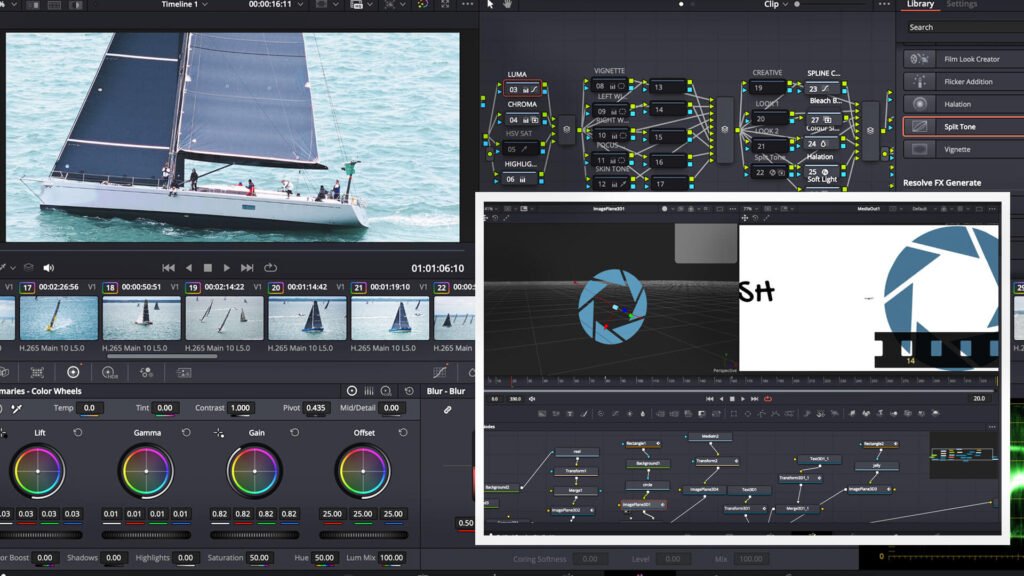Adjust the Gamma master wheel slider
This screenshot has height=576, width=1024.
tap(146, 536)
